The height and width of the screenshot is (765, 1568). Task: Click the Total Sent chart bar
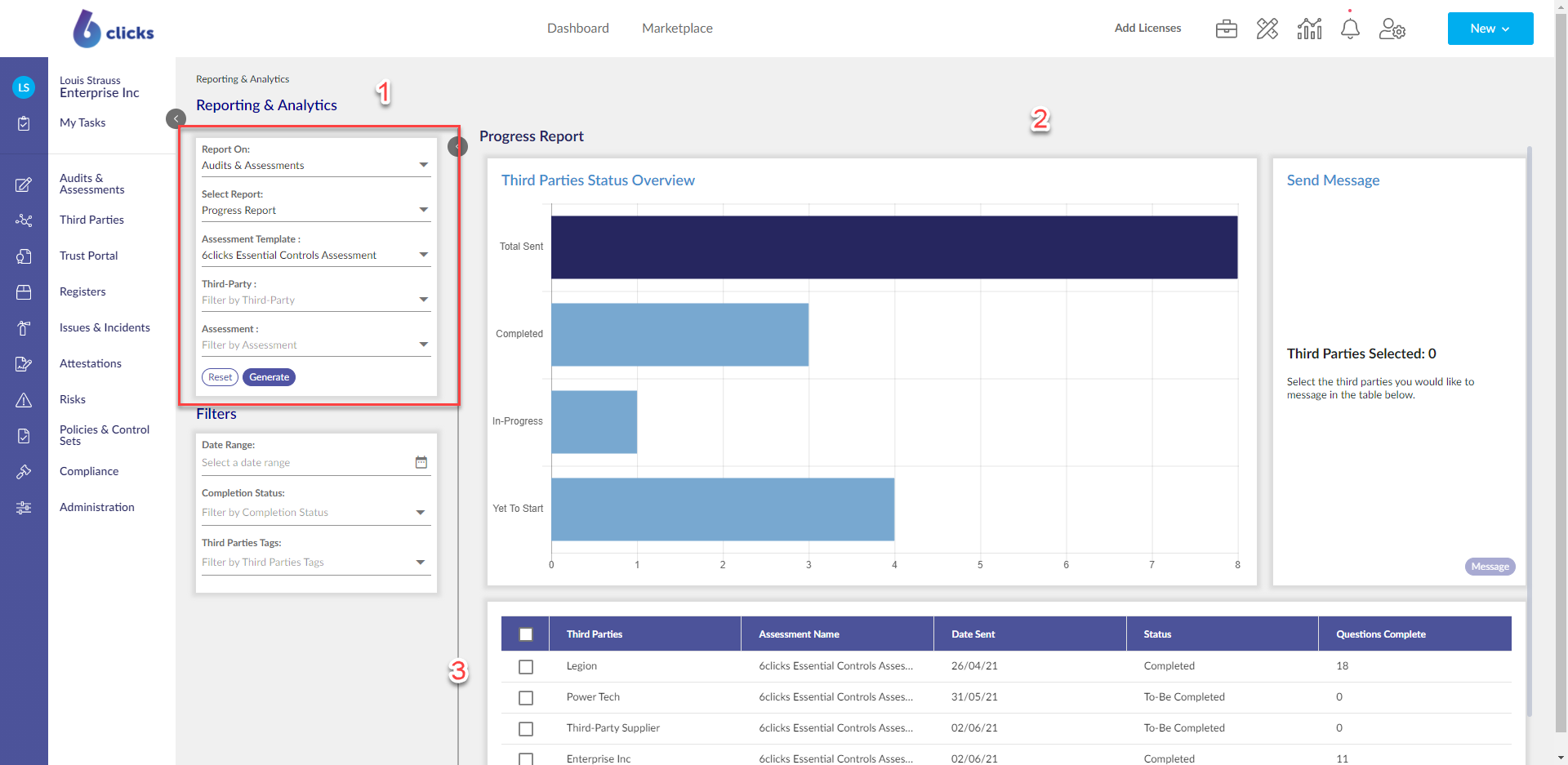[x=894, y=247]
